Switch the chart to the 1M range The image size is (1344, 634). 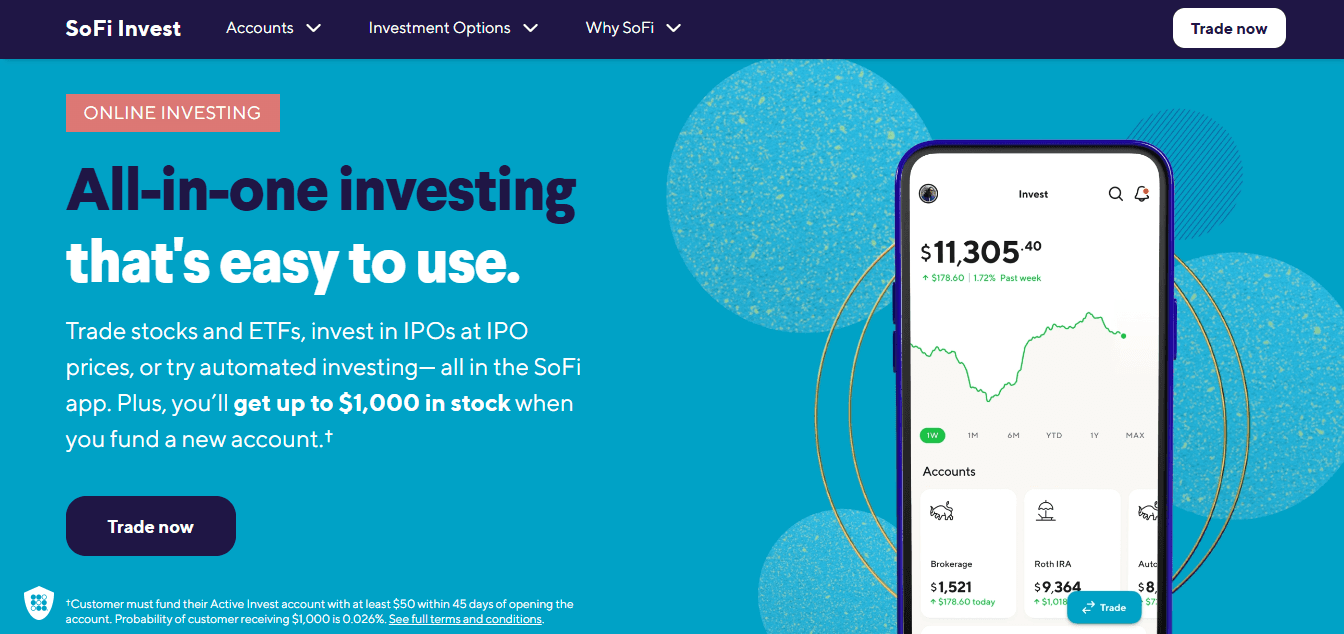(973, 435)
